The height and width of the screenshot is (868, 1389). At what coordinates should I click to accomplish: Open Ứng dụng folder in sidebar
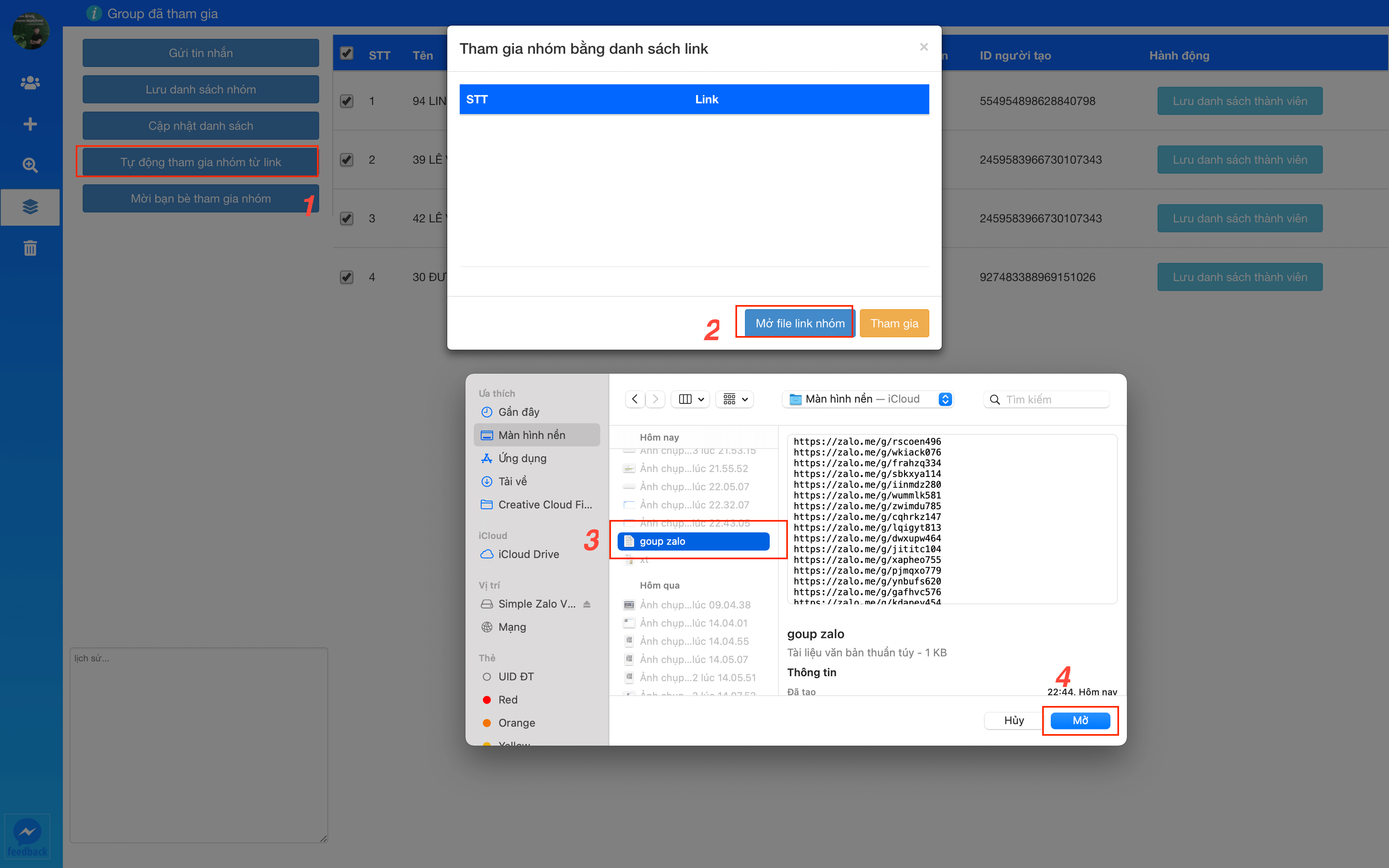522,458
